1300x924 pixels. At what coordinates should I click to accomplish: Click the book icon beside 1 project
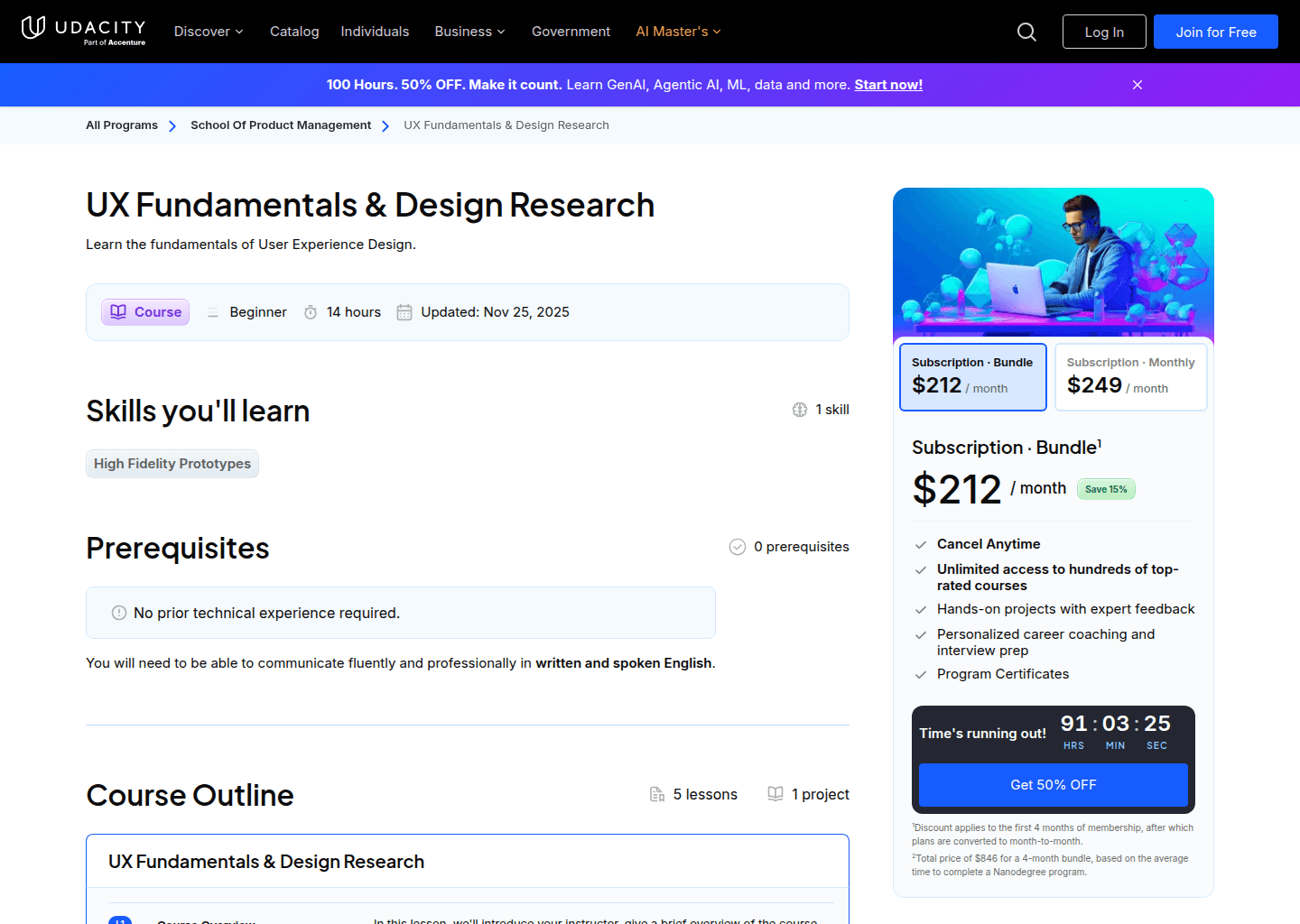coord(775,794)
